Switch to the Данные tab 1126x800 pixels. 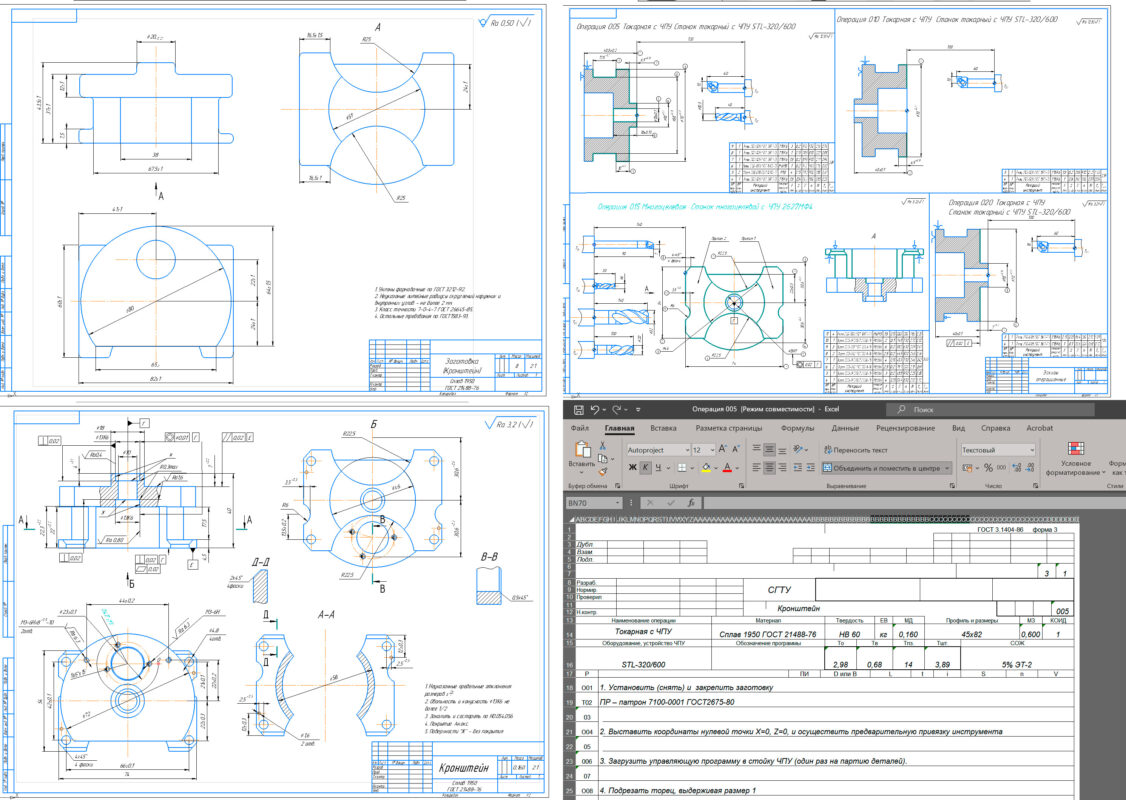tap(845, 428)
